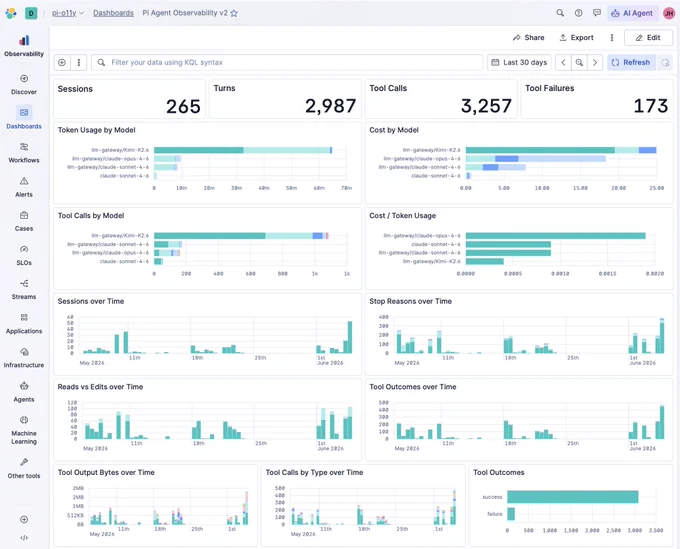Click tallest bar in Sessions over Time
Viewport: 680px width, 549px height.
(350, 337)
